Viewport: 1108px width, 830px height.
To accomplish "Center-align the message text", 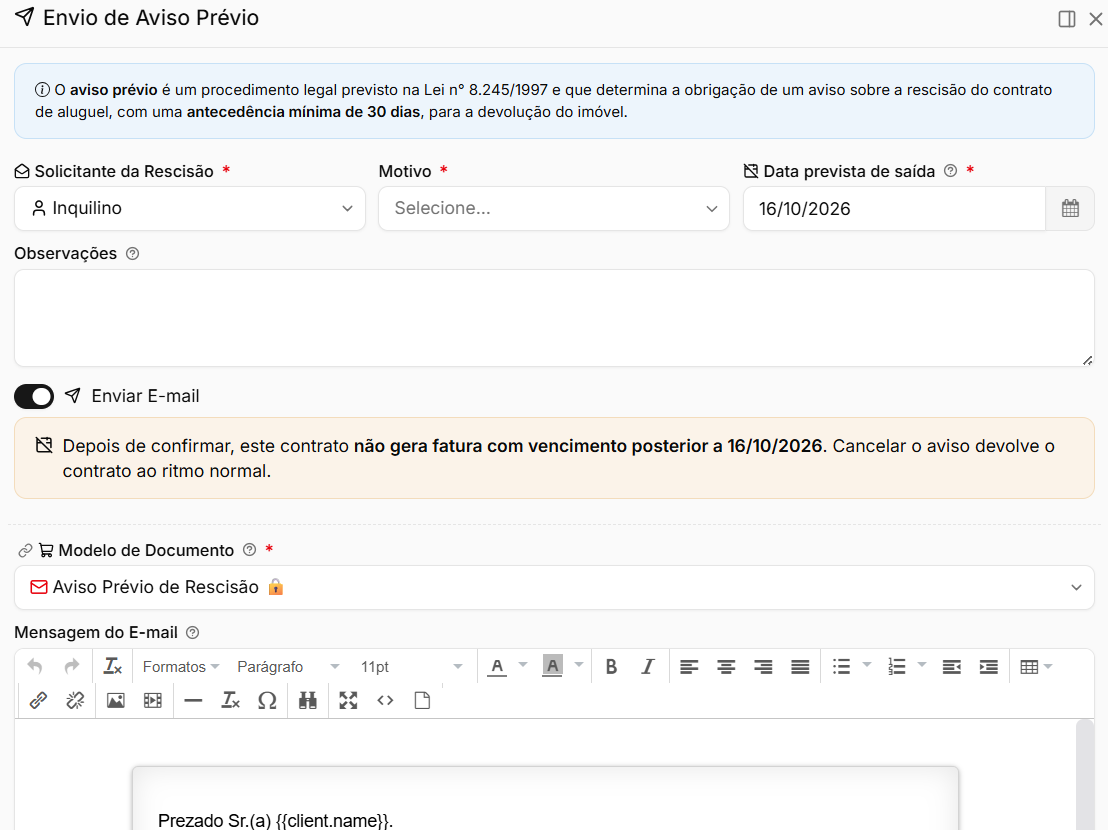I will coord(726,667).
